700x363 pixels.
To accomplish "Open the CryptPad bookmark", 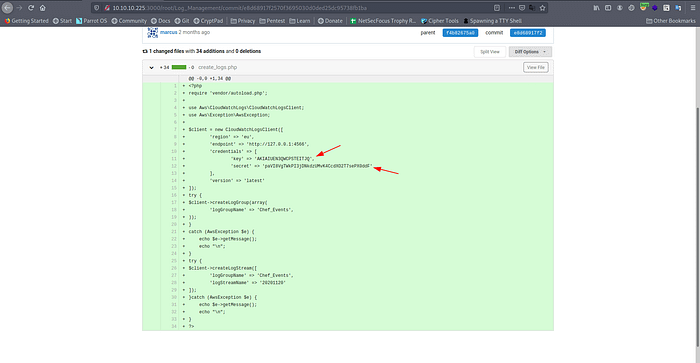I will 208,21.
